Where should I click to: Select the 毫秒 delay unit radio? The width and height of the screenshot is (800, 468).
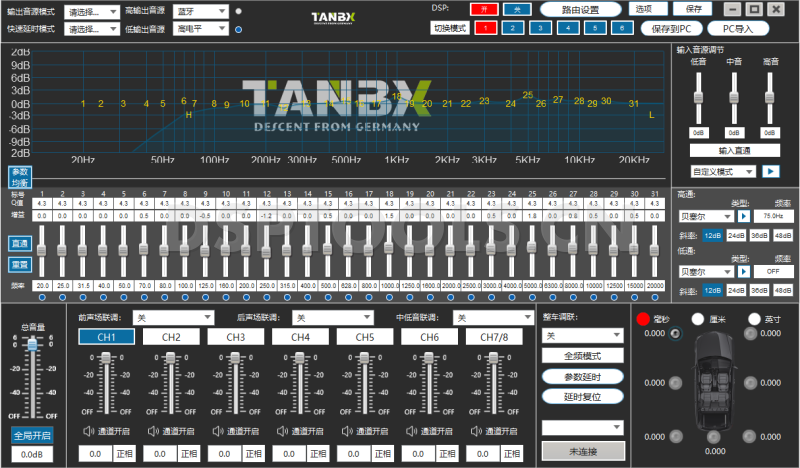coord(643,319)
